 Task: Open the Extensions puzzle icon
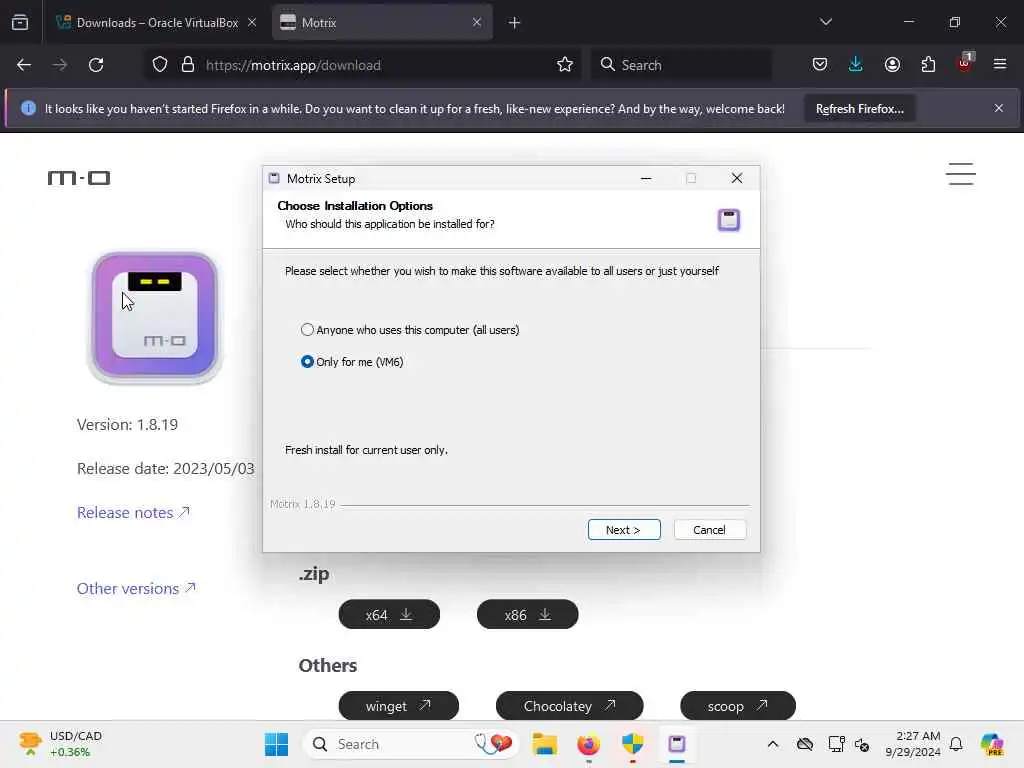[928, 65]
